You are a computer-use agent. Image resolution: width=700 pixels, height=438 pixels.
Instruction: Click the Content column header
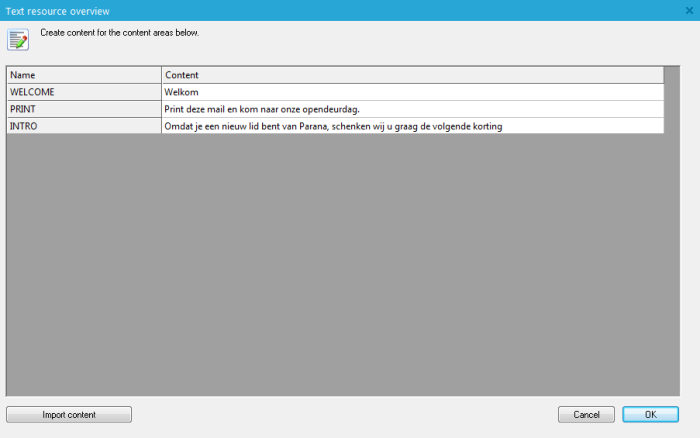(x=412, y=75)
